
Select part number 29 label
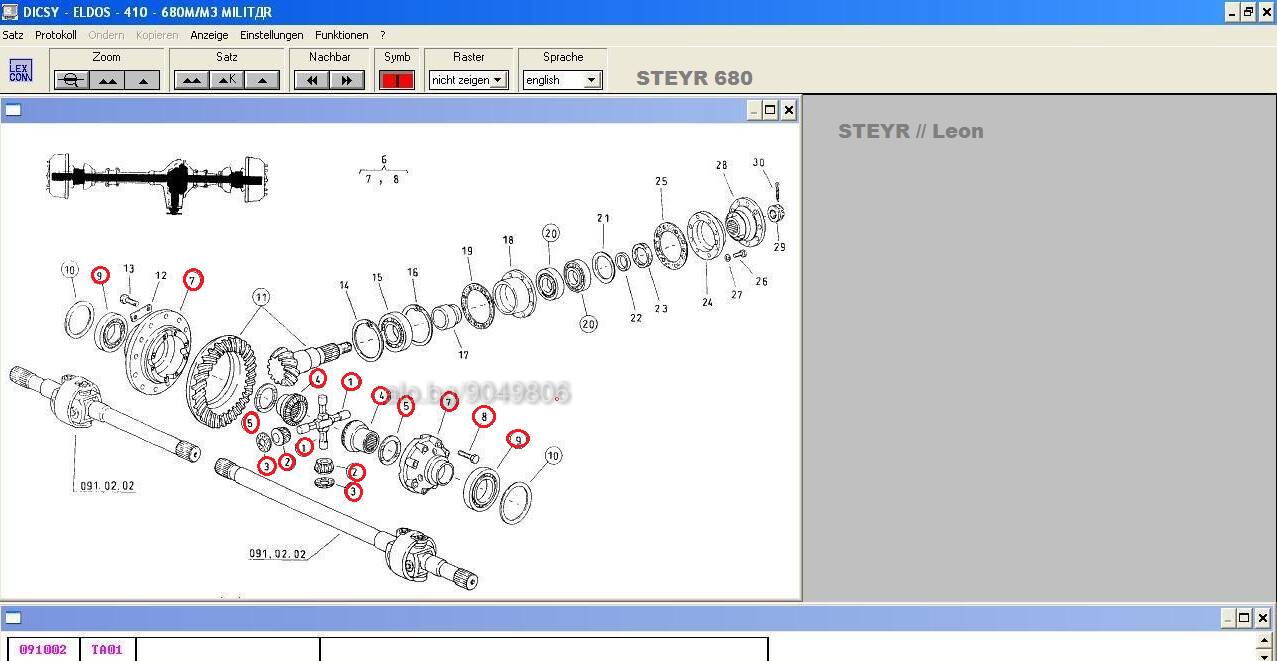(779, 247)
